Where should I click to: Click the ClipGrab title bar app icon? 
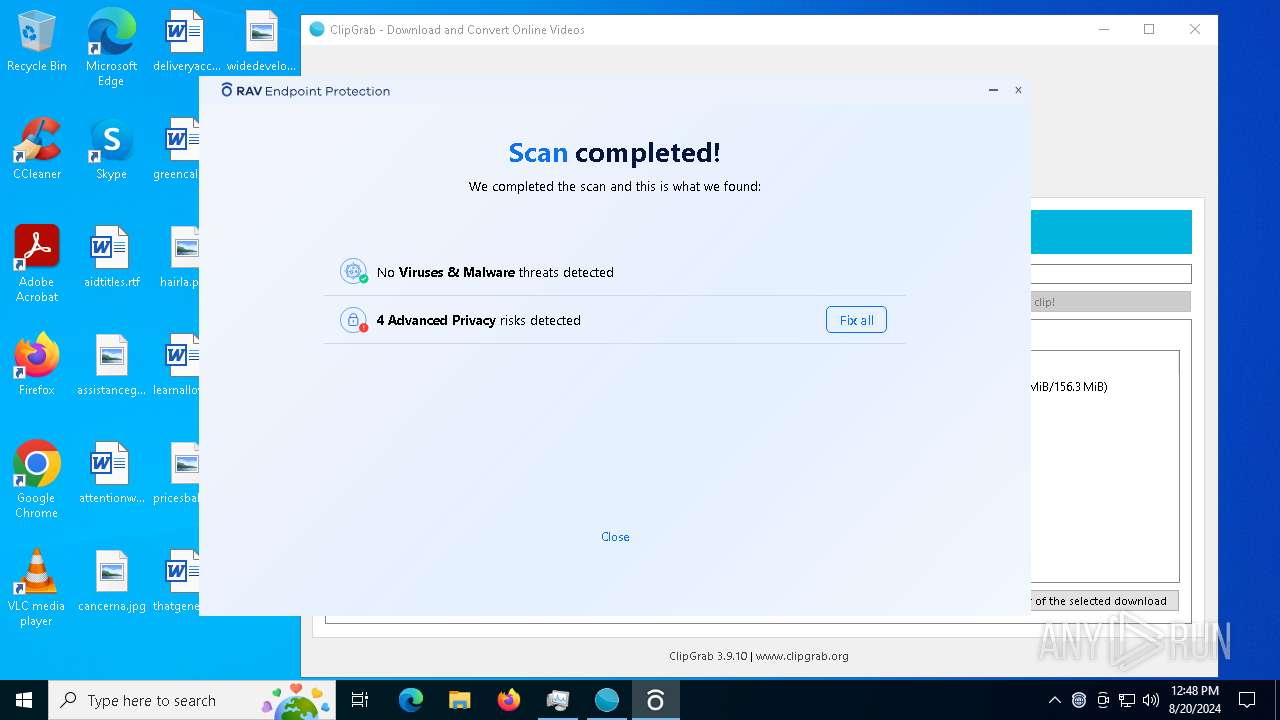pos(317,30)
